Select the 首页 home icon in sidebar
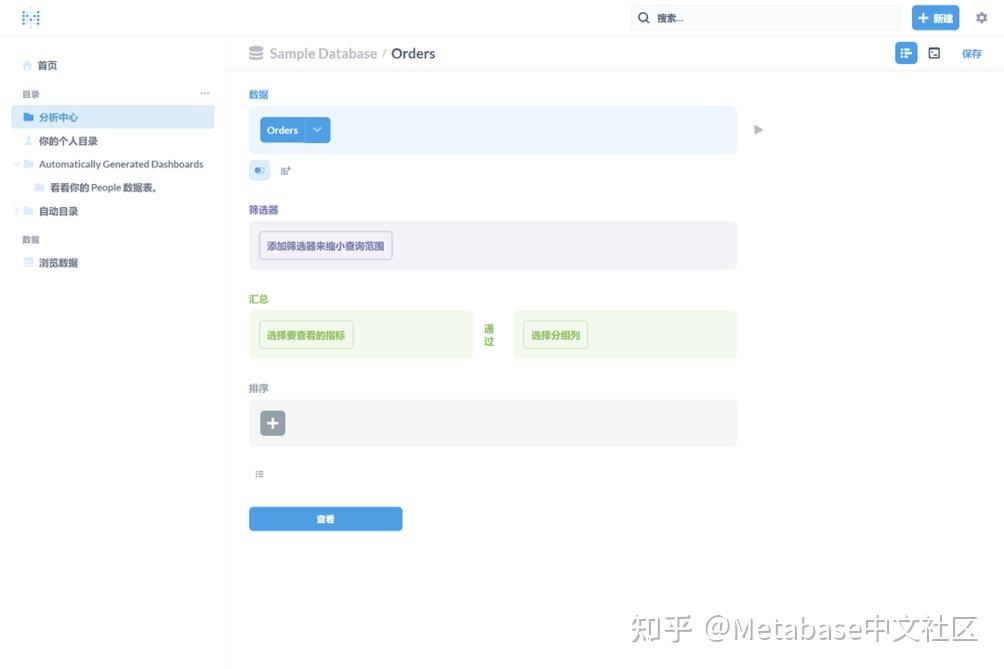 pos(28,65)
